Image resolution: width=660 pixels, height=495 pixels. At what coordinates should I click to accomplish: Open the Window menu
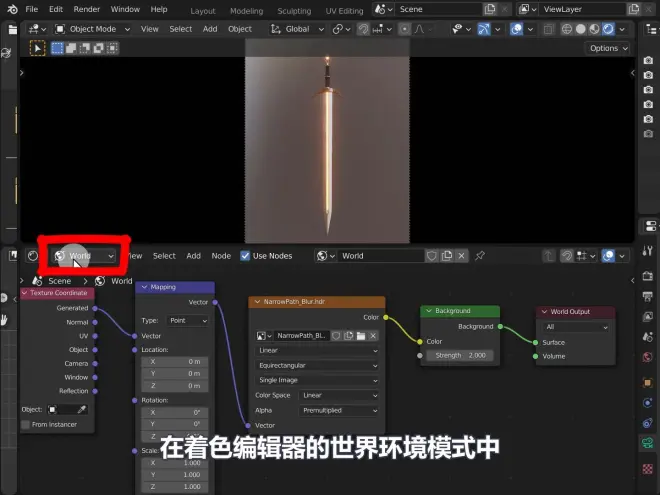click(x=125, y=9)
